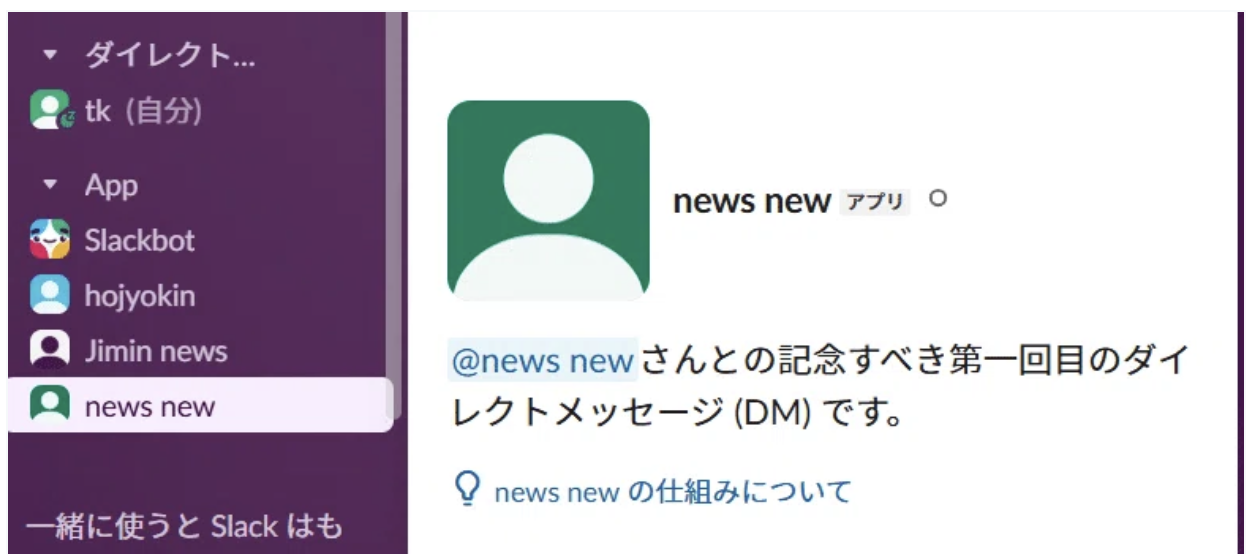Click the @news new mention link
Screen dimensions: 1254x554
coord(543,360)
